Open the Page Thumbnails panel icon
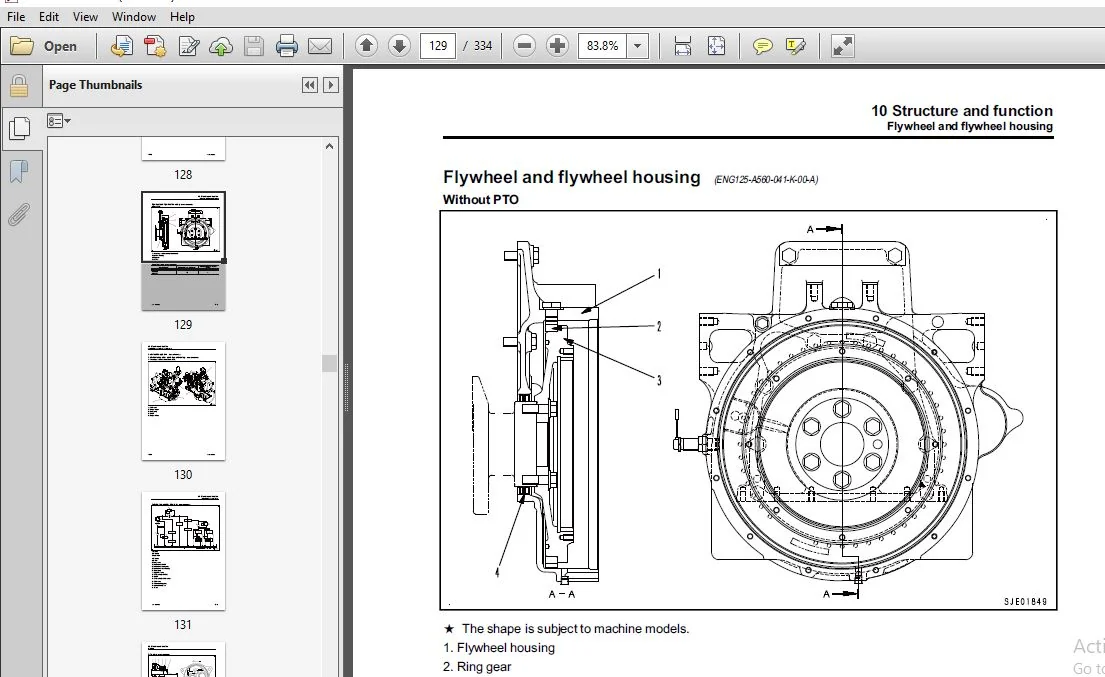The height and width of the screenshot is (677, 1105). click(19, 128)
